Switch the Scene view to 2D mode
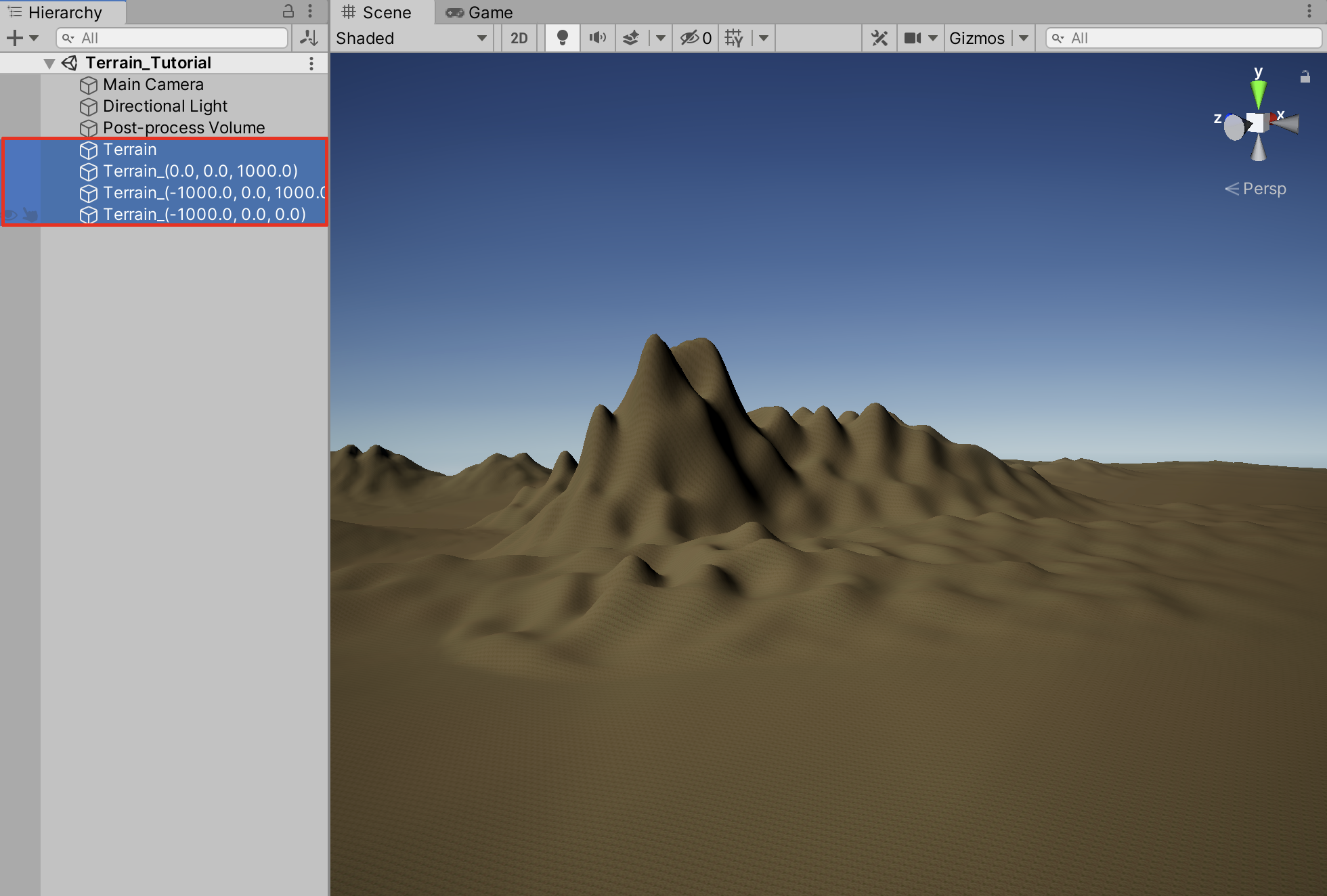The width and height of the screenshot is (1327, 896). click(519, 38)
